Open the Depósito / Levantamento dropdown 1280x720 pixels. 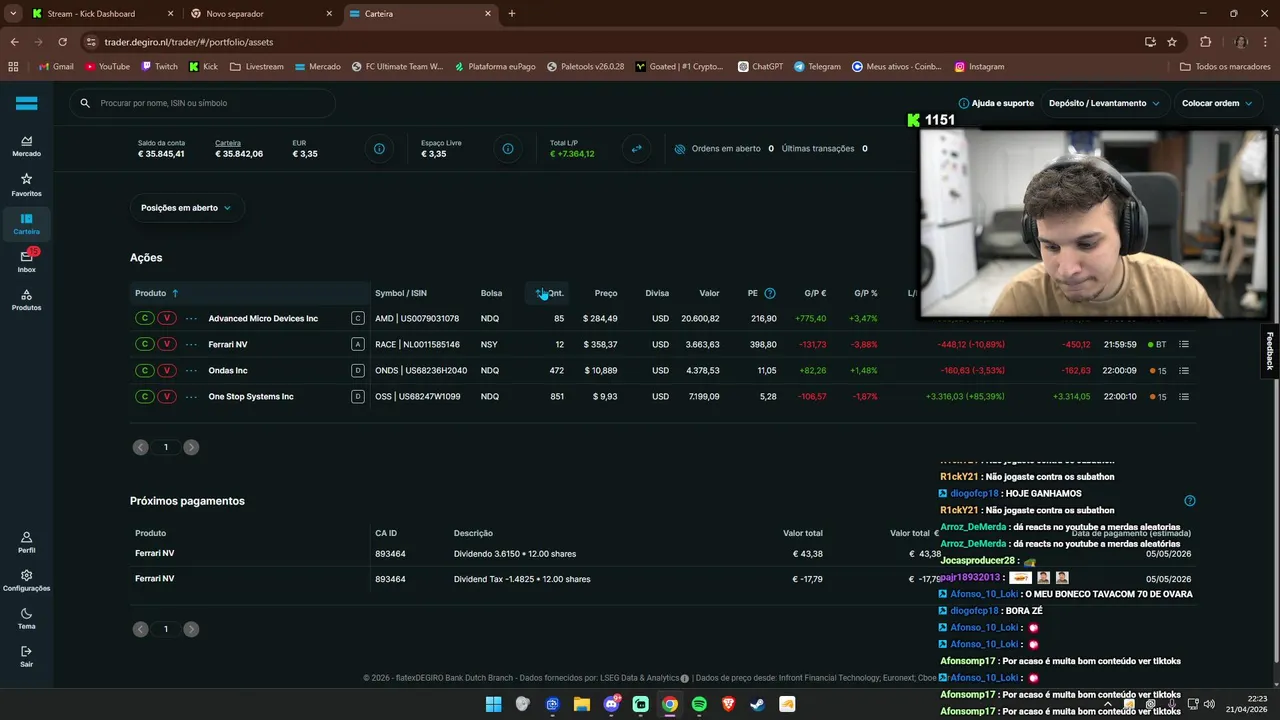click(x=1104, y=103)
